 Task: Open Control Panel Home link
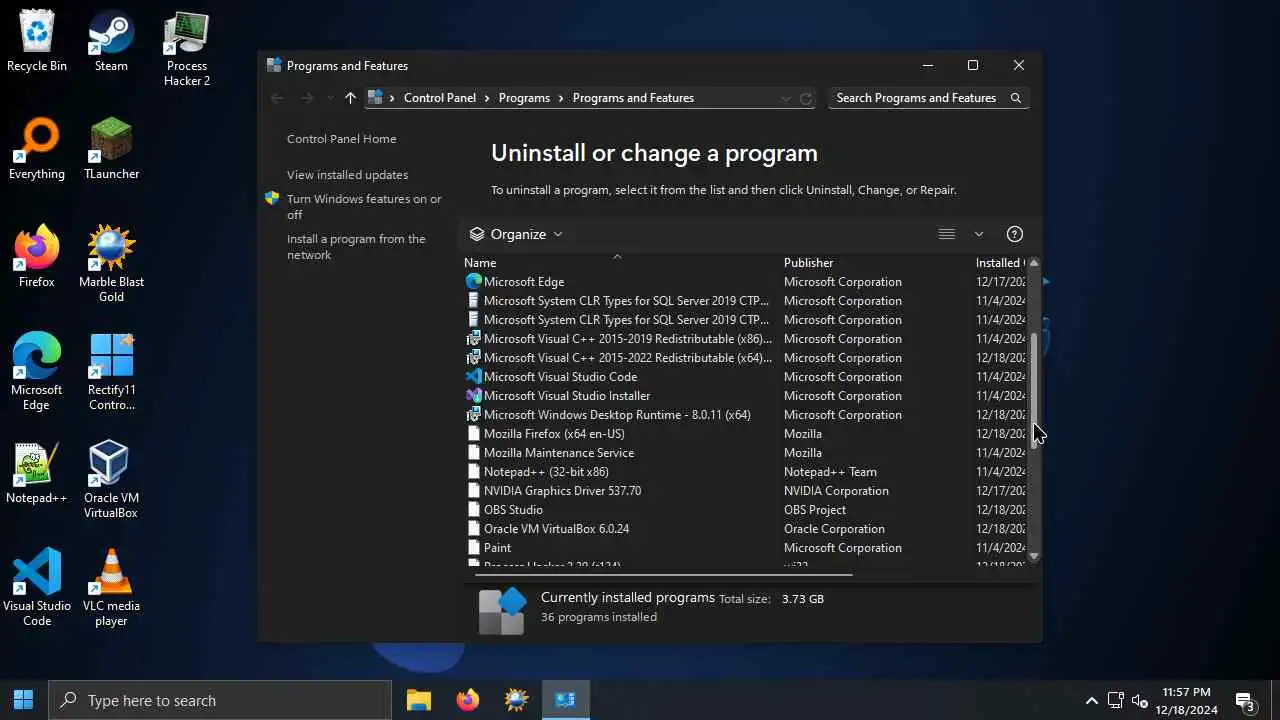pyautogui.click(x=342, y=139)
